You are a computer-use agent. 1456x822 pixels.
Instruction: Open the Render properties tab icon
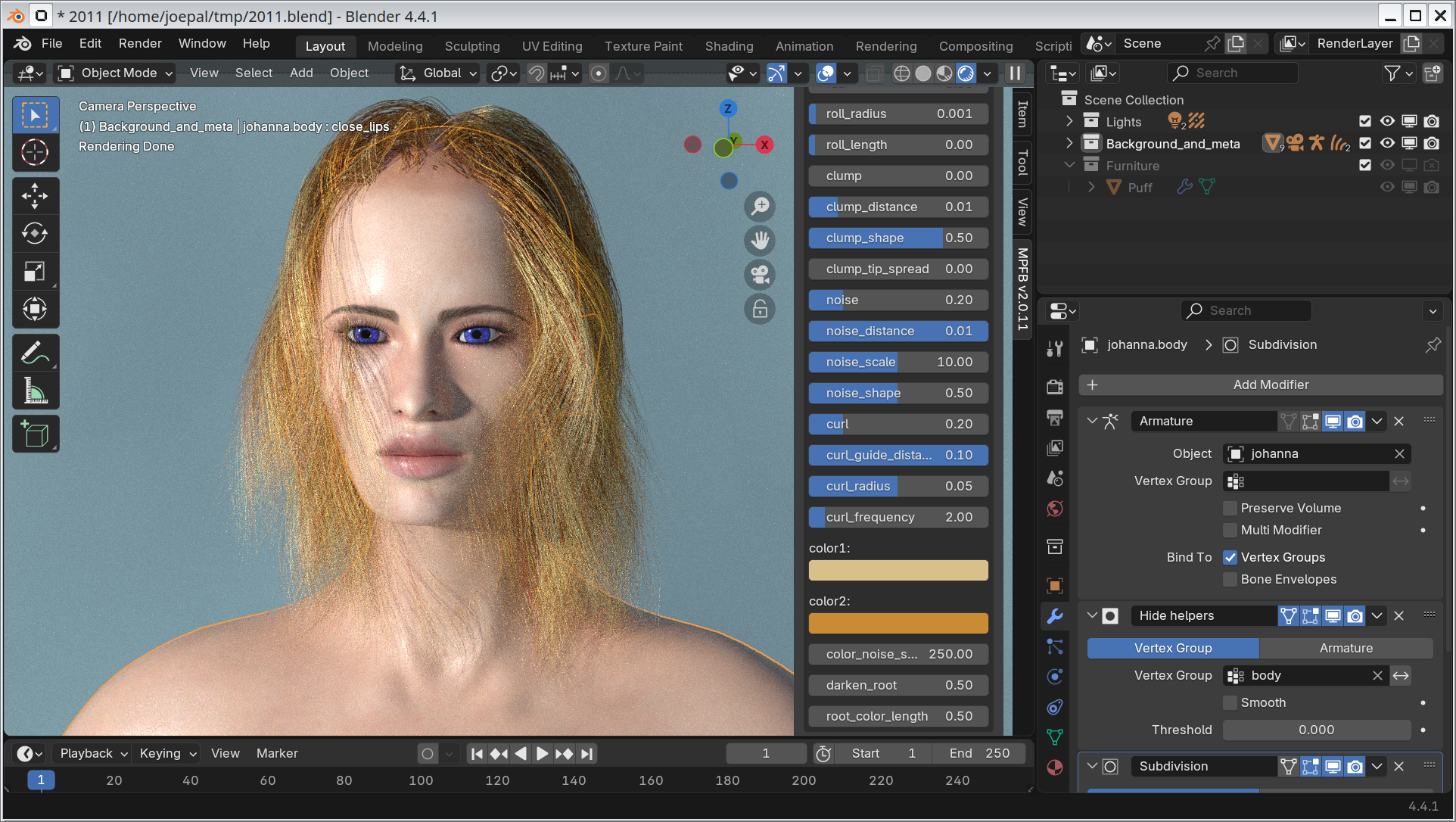point(1055,387)
